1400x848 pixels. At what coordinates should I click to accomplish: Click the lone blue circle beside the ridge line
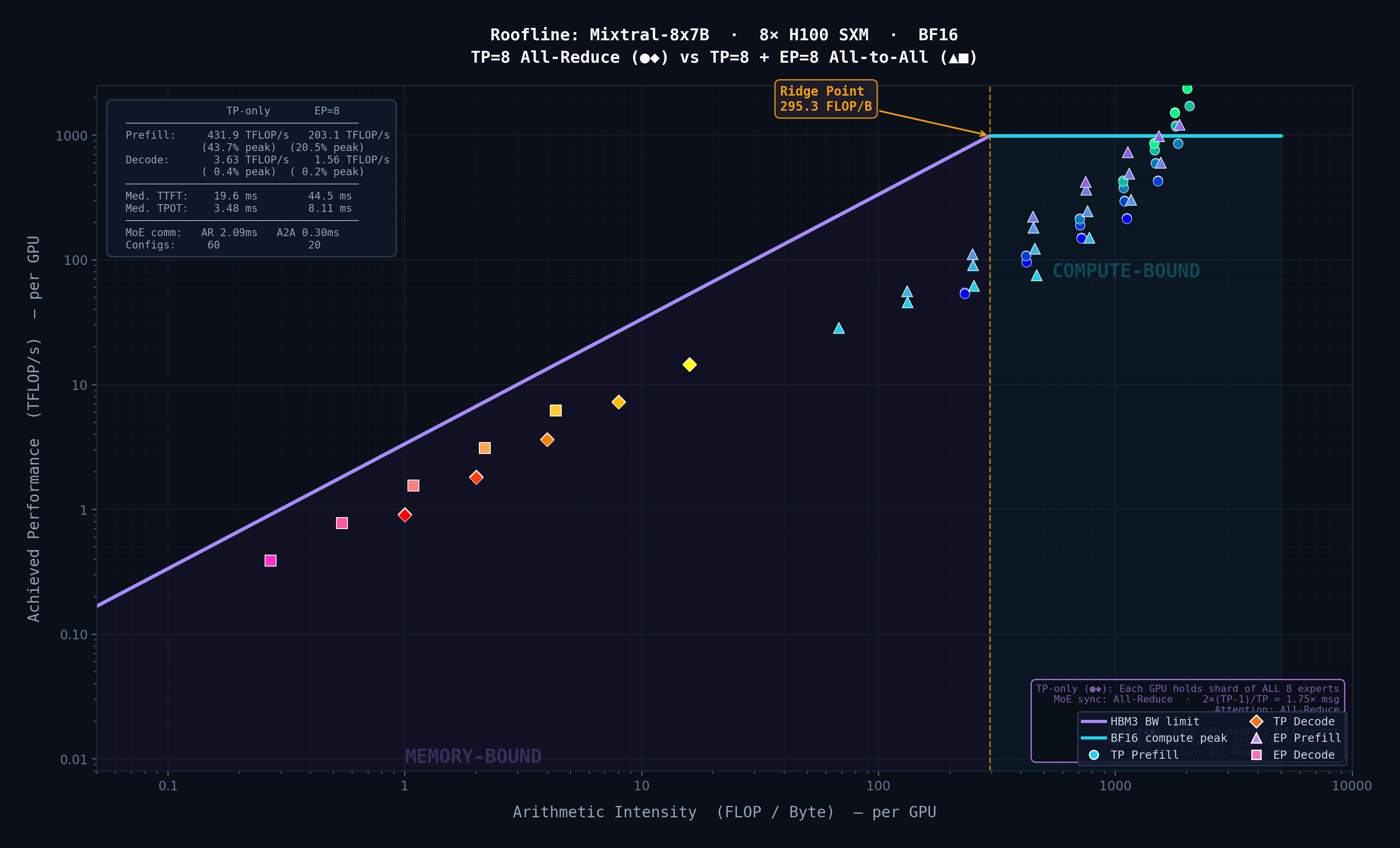(x=965, y=294)
